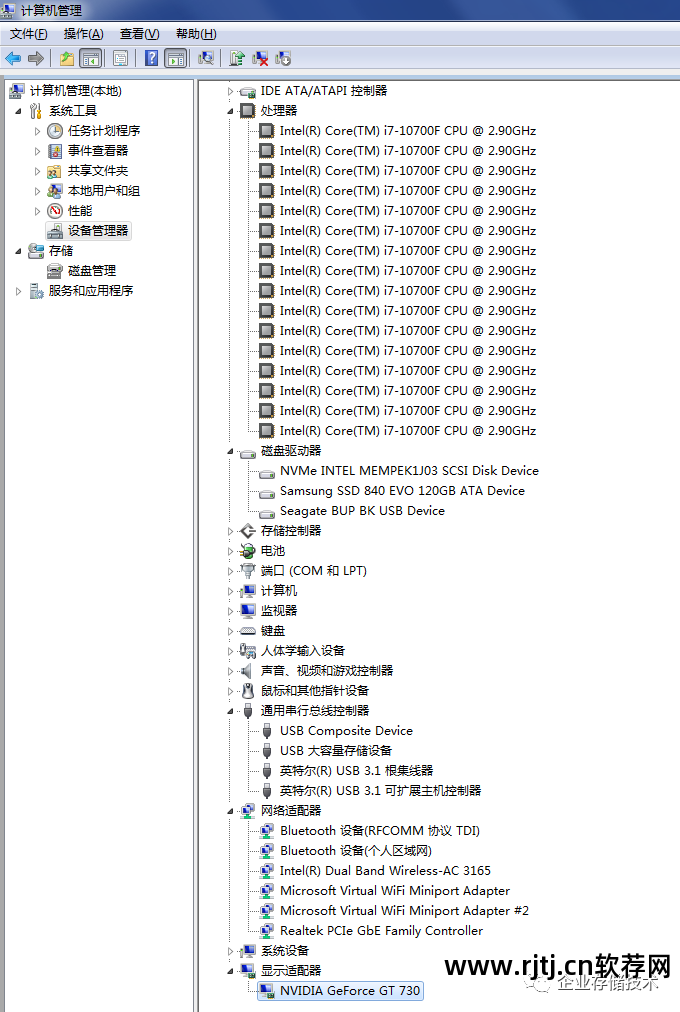Select Realtek PCIe GbE Family Controller
Viewport: 680px width, 1012px height.
coord(381,931)
